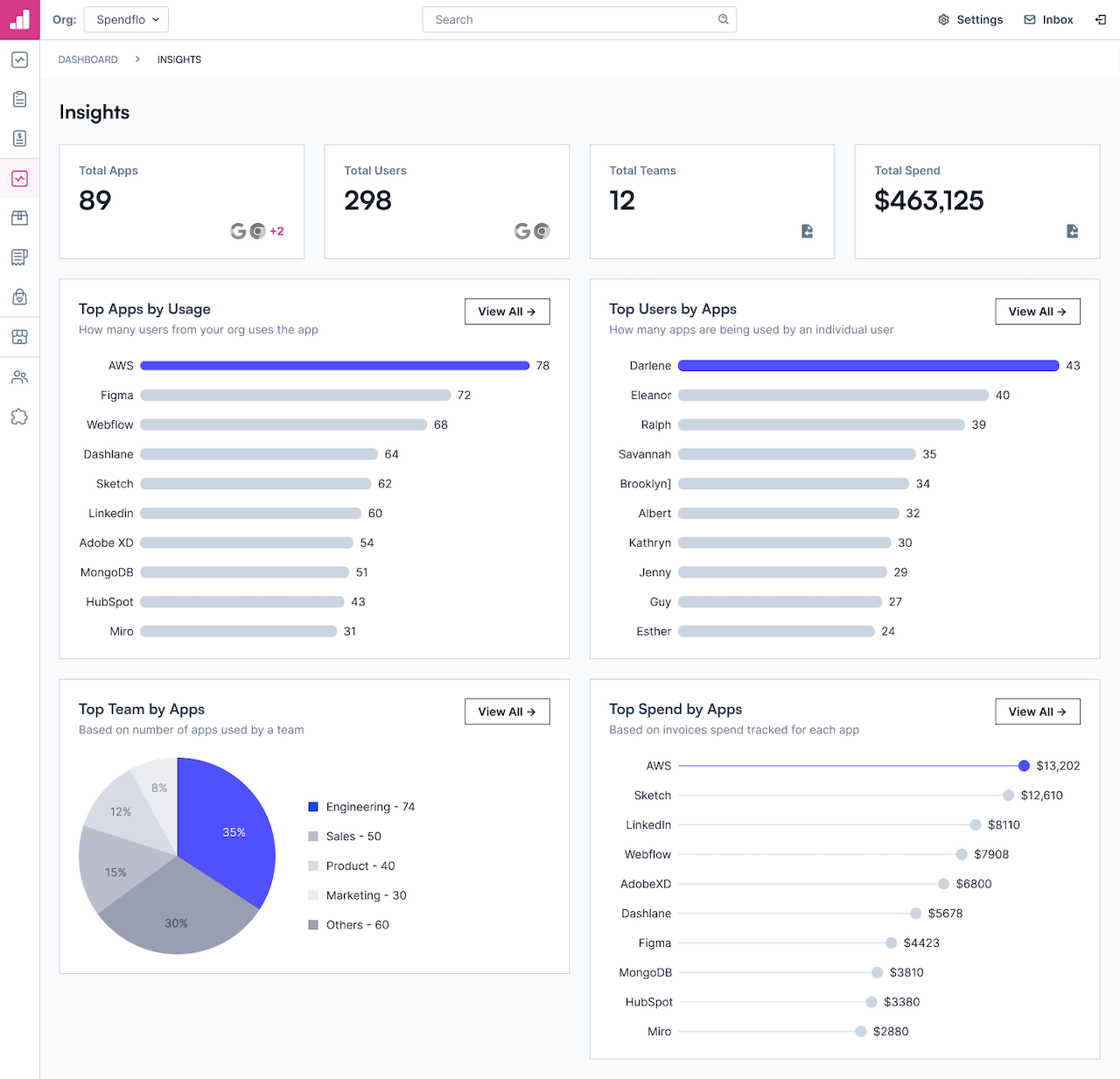Open the clipboard sidebar icon
Screen dimensions: 1120x1079
click(x=19, y=99)
